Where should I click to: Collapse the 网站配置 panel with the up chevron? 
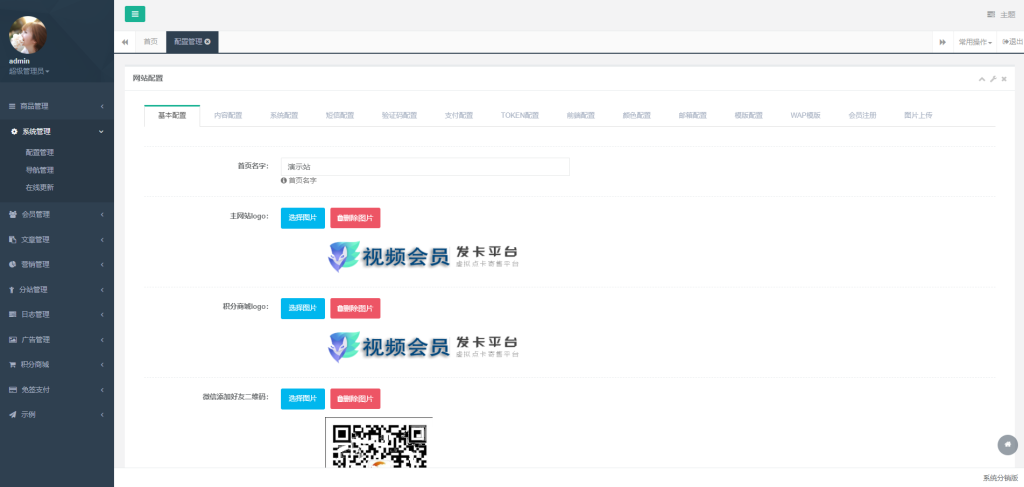(x=982, y=79)
